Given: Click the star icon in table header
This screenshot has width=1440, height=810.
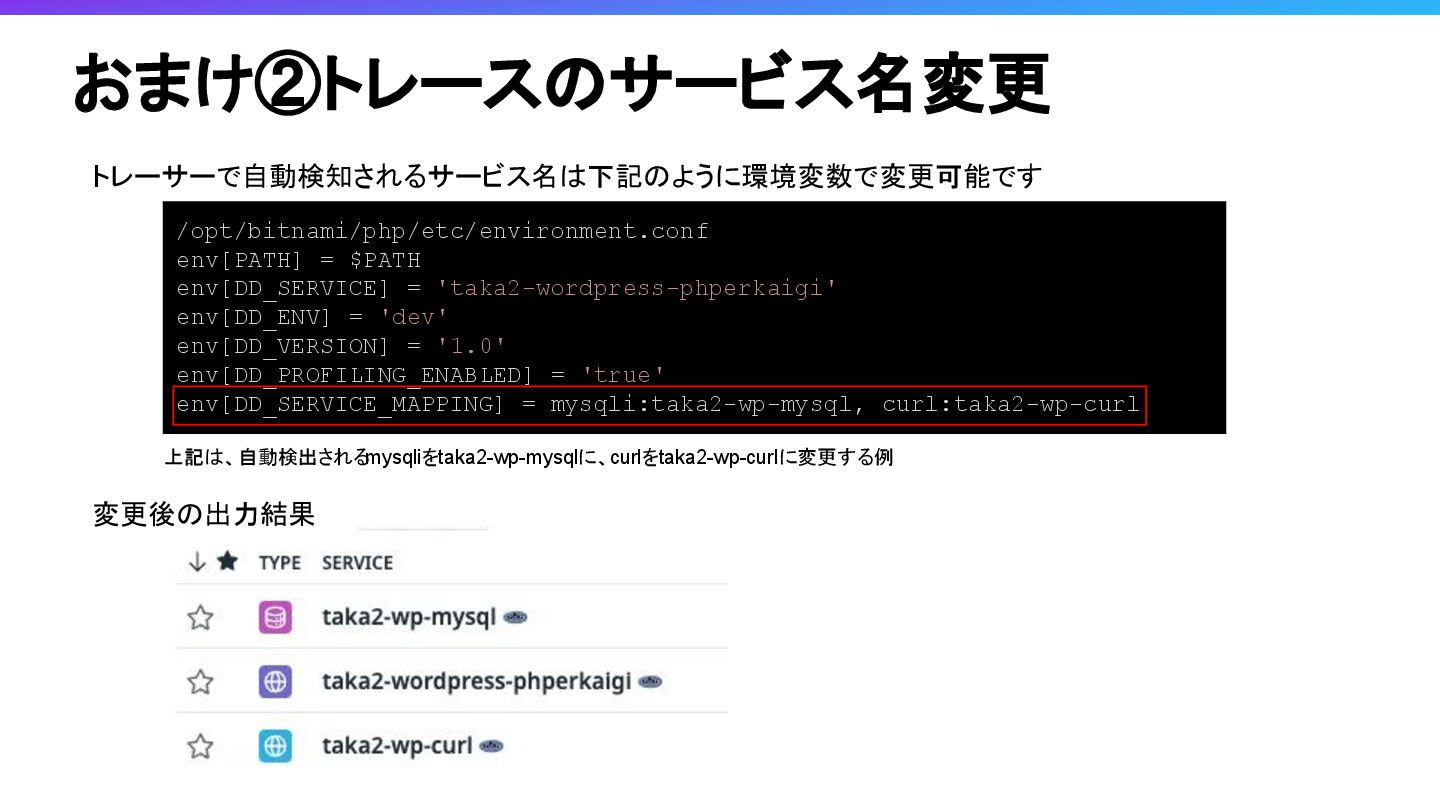Looking at the screenshot, I should pyautogui.click(x=228, y=561).
